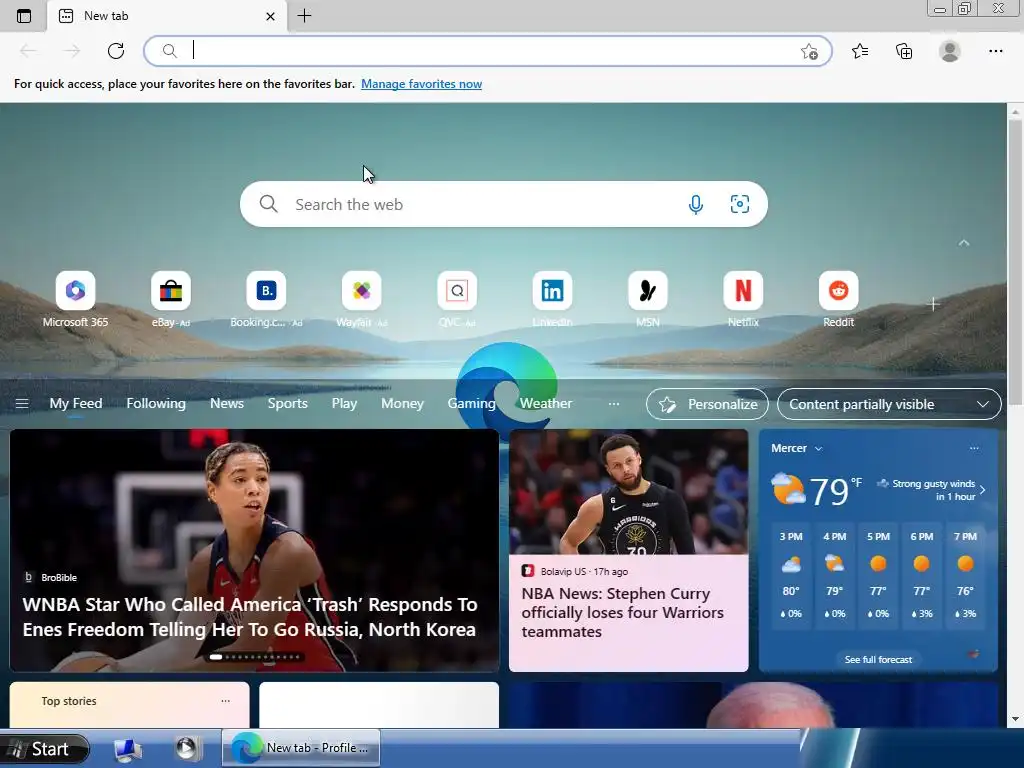
Task: Click the Back navigation arrow
Action: tap(28, 51)
